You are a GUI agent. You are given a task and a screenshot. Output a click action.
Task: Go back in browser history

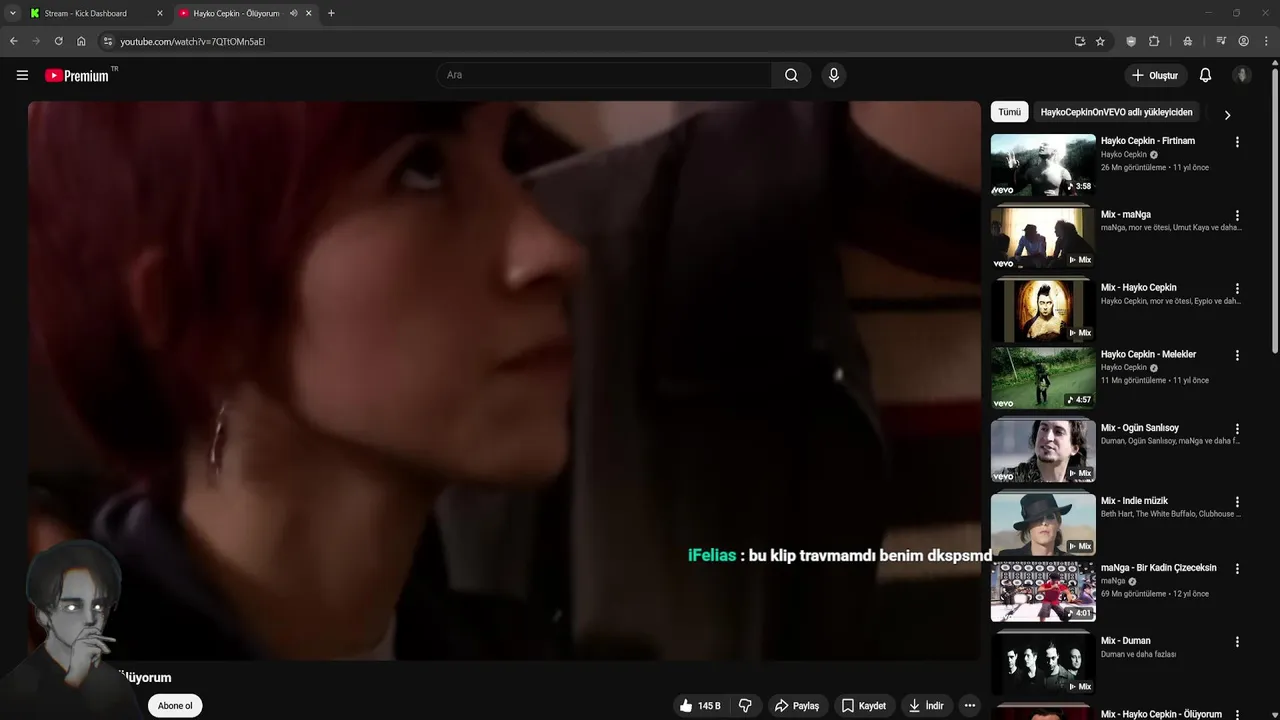pos(13,41)
